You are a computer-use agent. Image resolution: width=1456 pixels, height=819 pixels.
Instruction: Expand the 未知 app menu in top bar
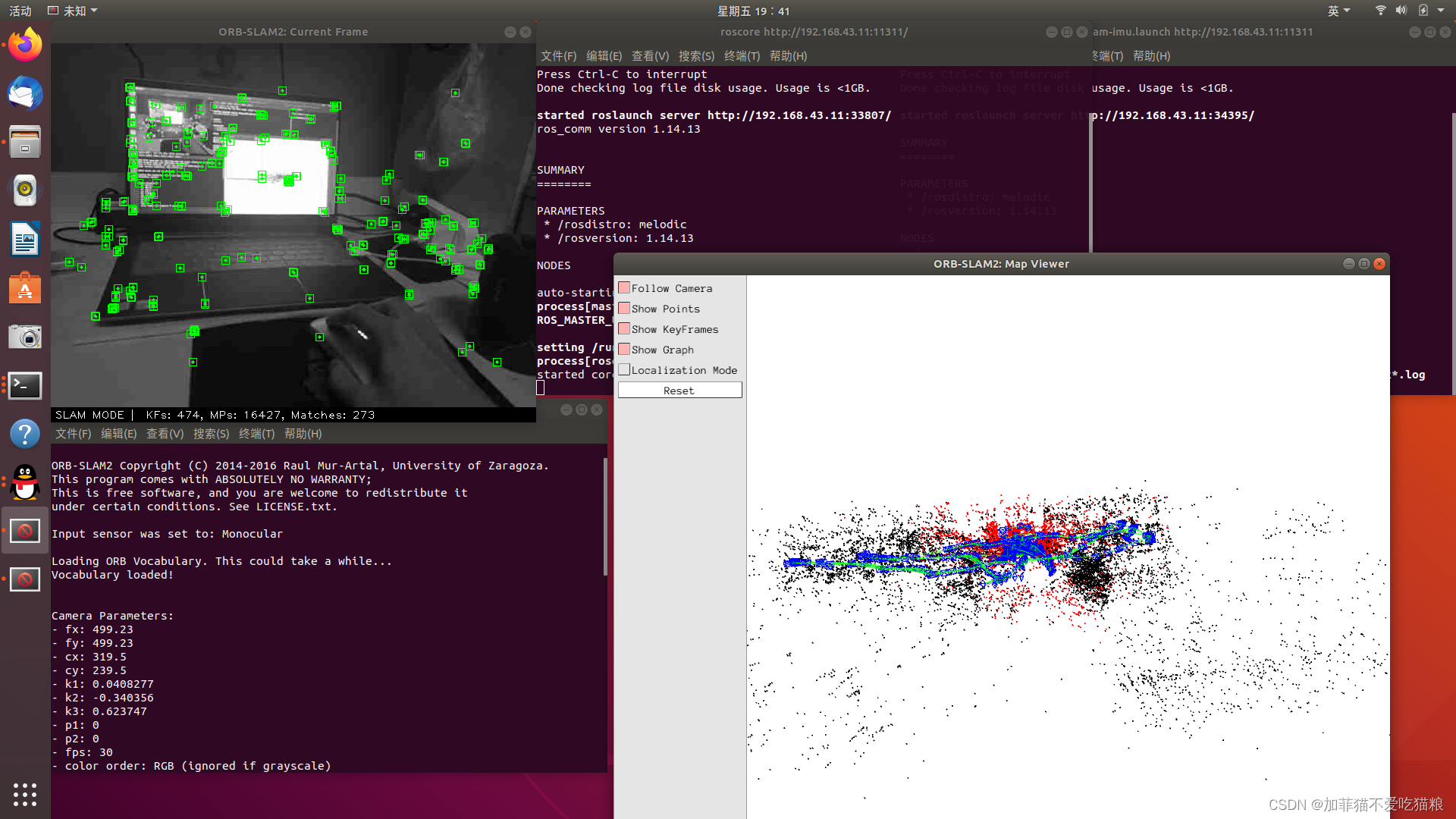coord(73,11)
